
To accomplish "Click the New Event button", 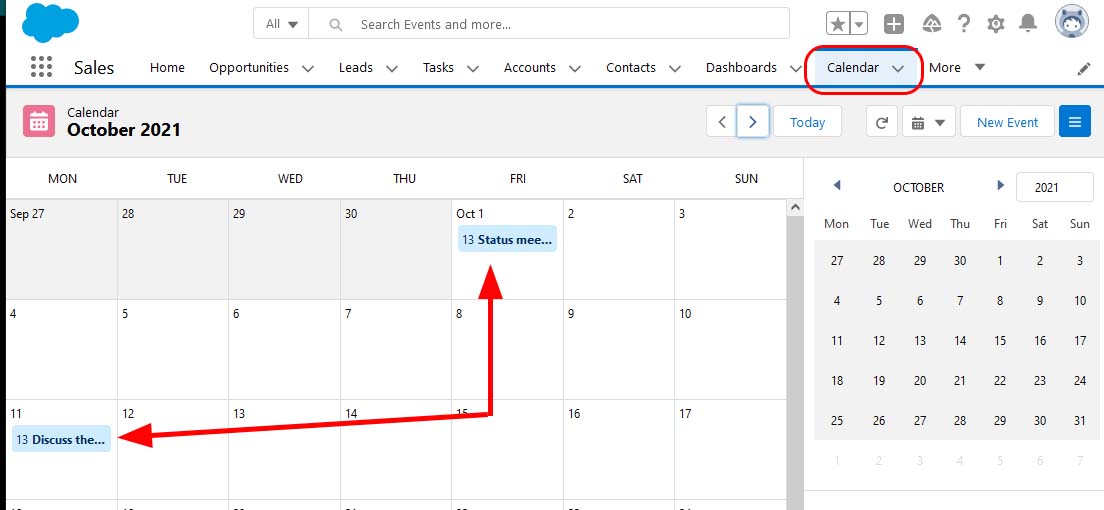I will coord(1007,122).
